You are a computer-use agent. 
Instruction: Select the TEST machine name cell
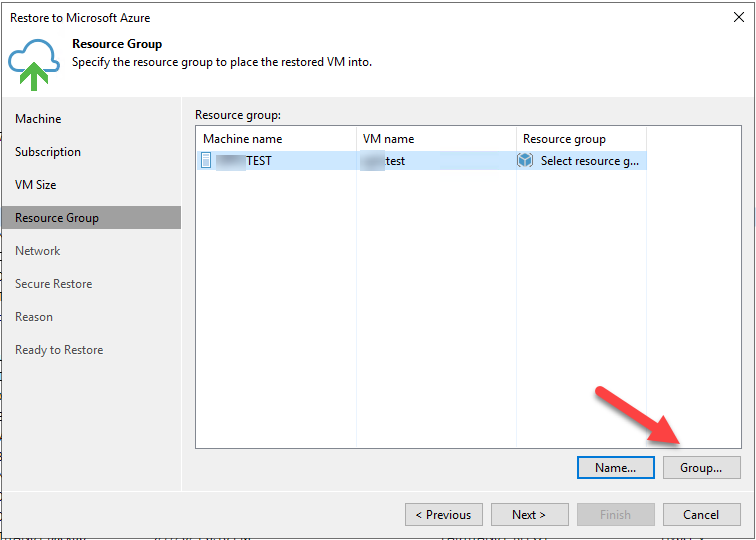point(277,160)
